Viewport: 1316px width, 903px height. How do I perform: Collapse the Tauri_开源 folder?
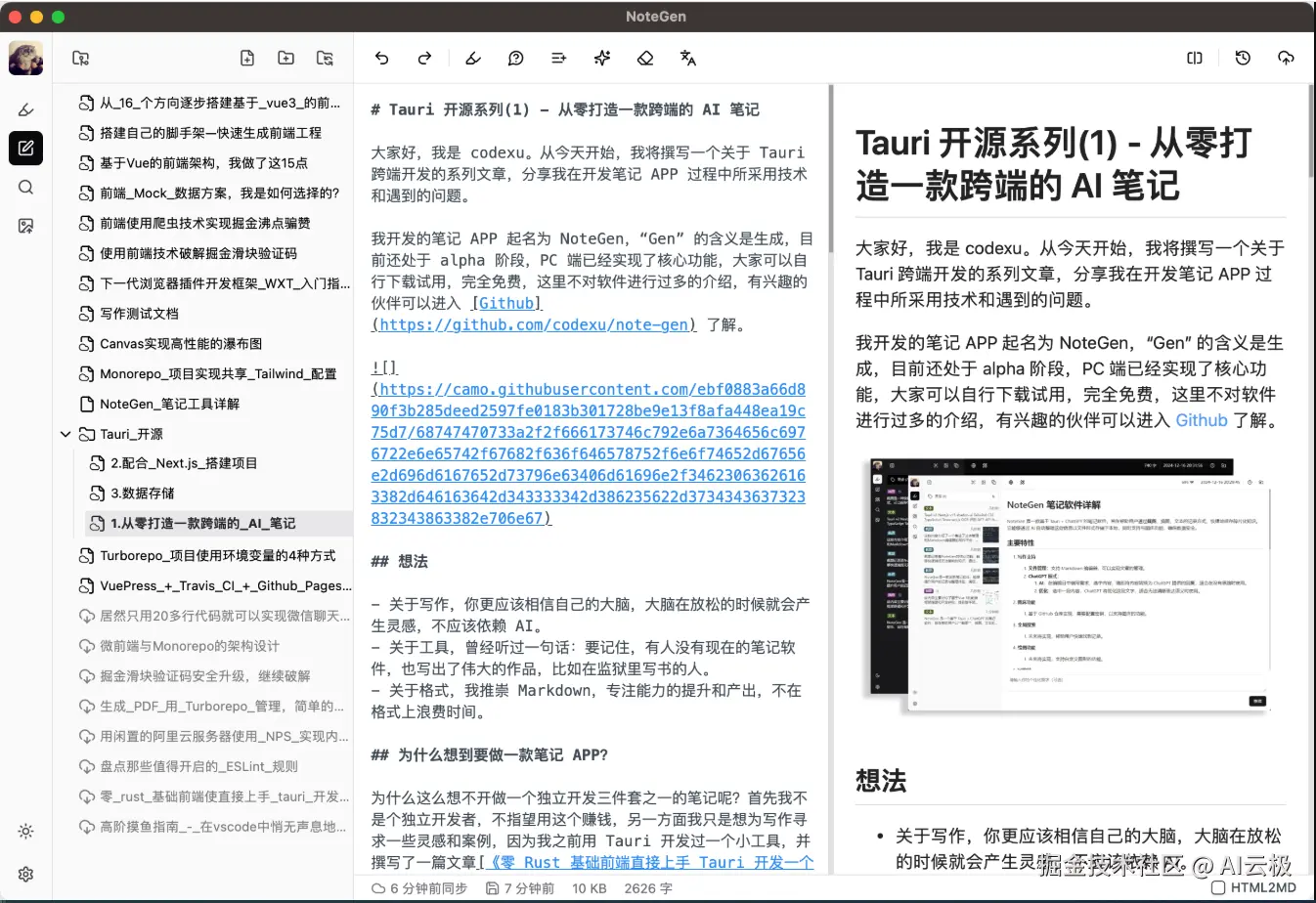[x=66, y=434]
